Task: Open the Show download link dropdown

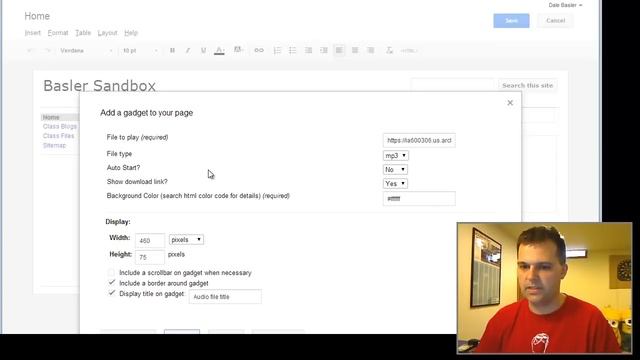Action: click(395, 184)
